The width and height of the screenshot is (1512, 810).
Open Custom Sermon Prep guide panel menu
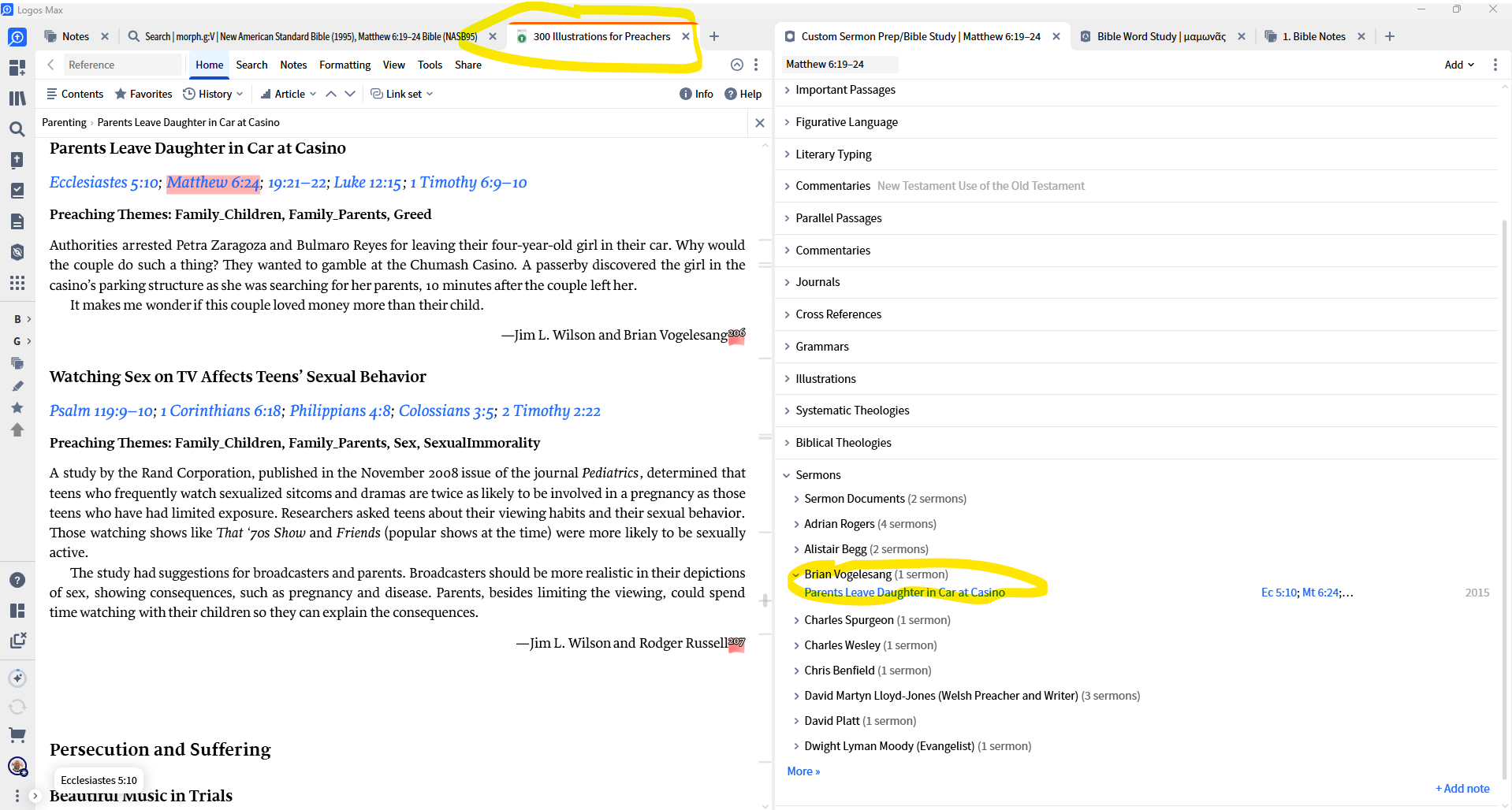1495,65
